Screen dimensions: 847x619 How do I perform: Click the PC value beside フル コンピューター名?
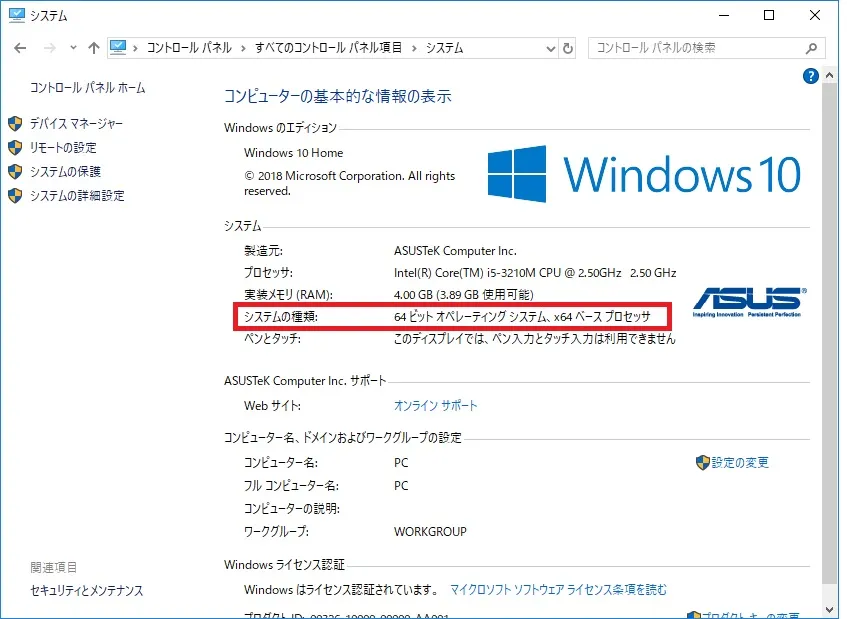click(x=401, y=486)
